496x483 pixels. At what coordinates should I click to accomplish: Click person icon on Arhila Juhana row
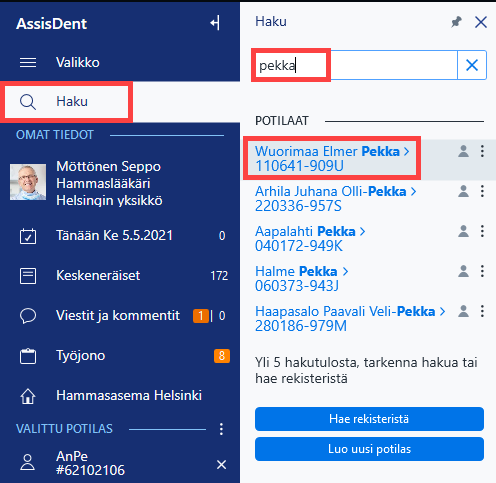pos(463,191)
